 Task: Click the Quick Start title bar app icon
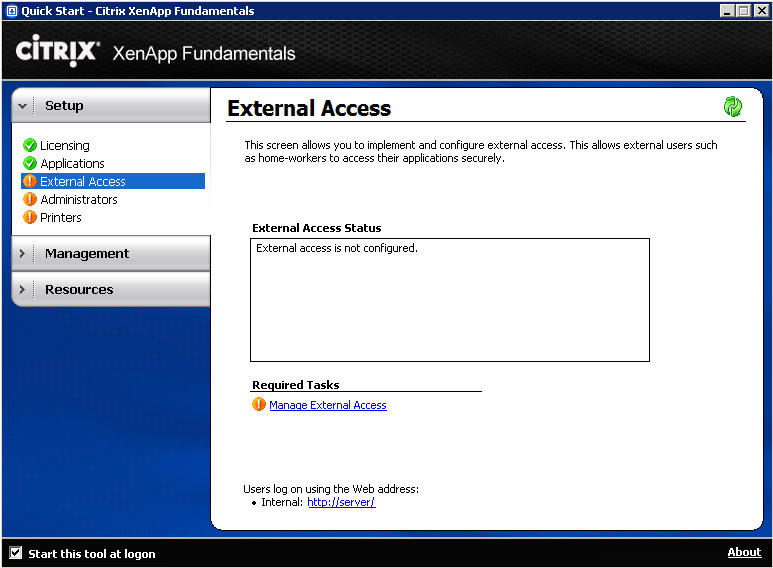tap(12, 11)
